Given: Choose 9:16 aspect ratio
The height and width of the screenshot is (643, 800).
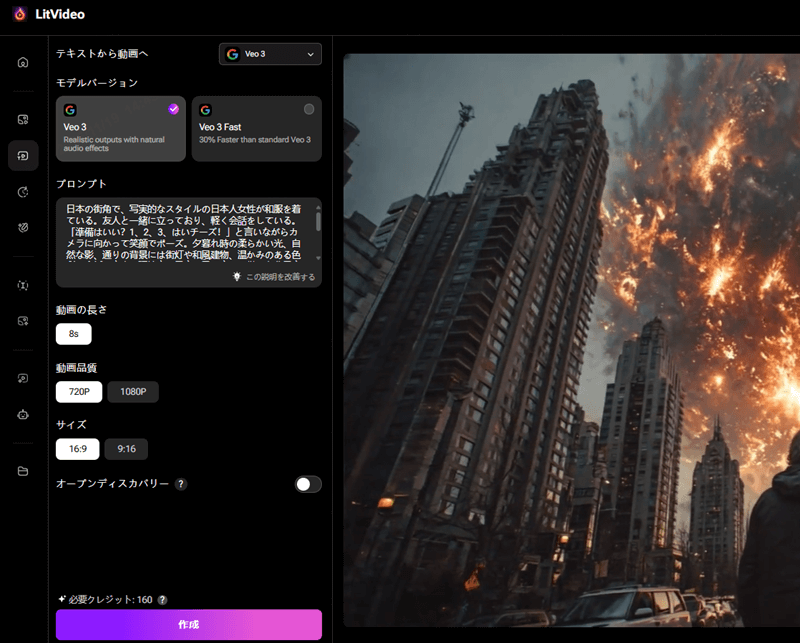Looking at the screenshot, I should tap(124, 450).
